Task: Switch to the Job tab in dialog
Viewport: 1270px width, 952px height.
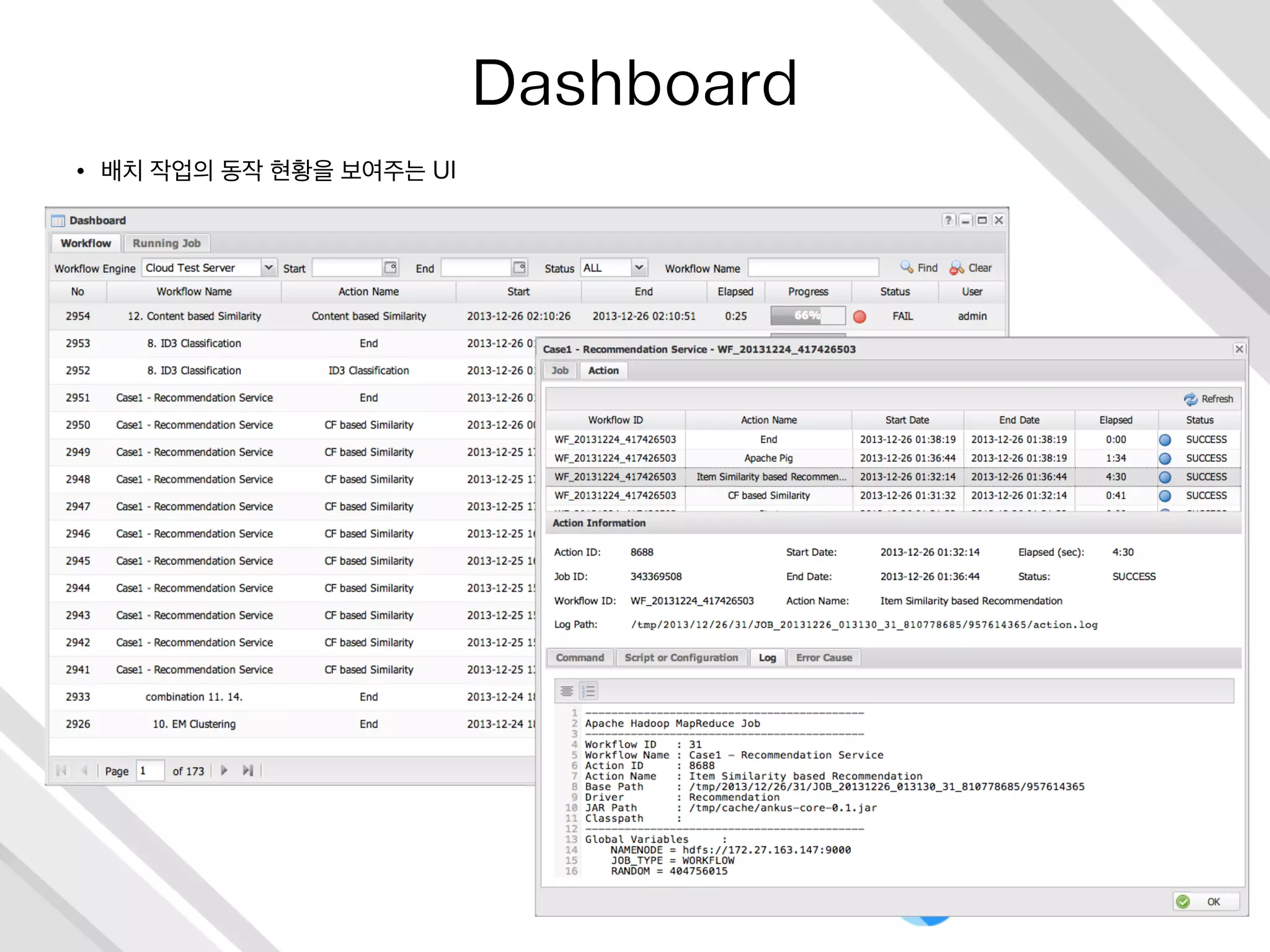Action: [x=559, y=371]
